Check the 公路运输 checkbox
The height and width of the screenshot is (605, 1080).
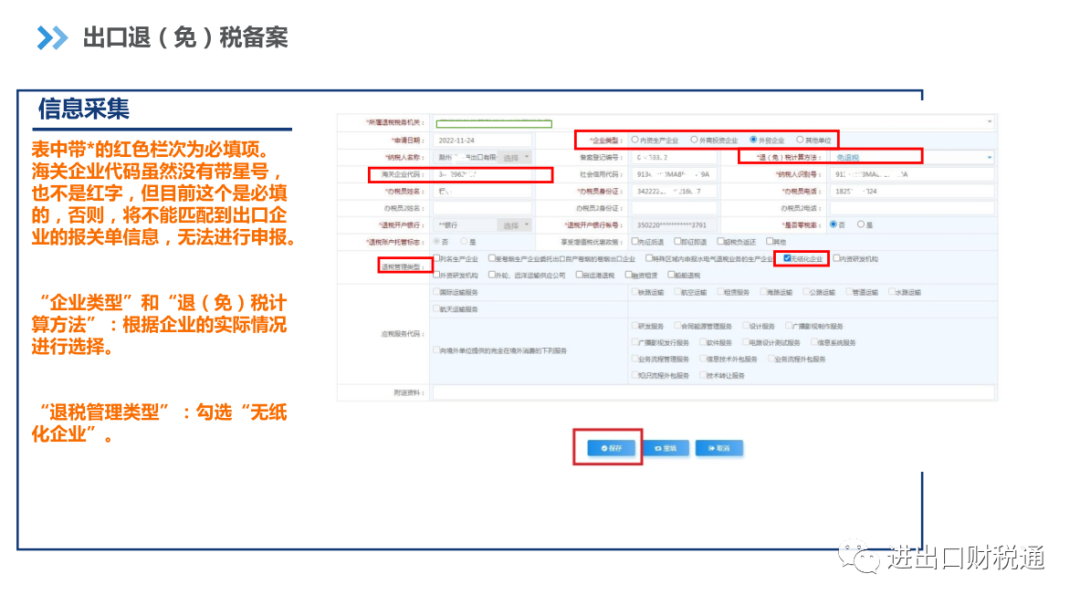tap(807, 292)
